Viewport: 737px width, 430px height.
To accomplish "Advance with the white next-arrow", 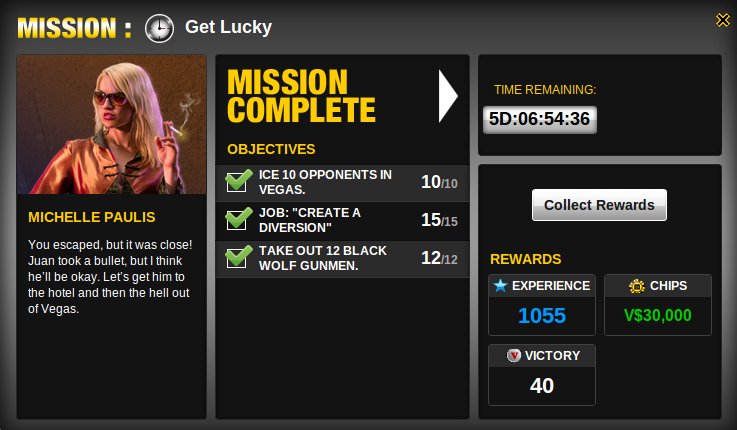I will (447, 96).
